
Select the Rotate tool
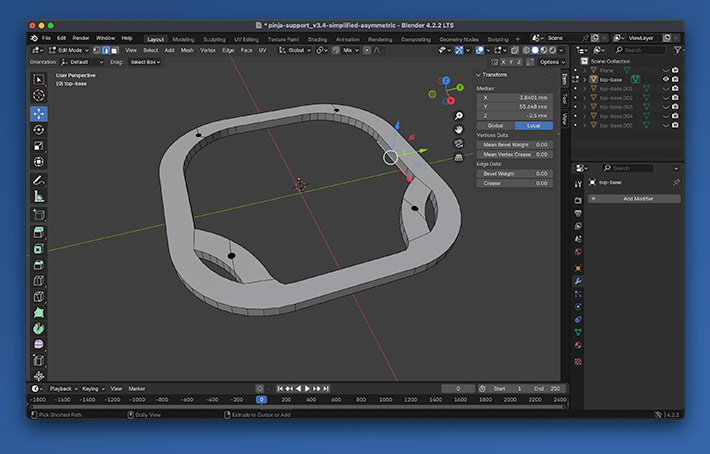39,129
